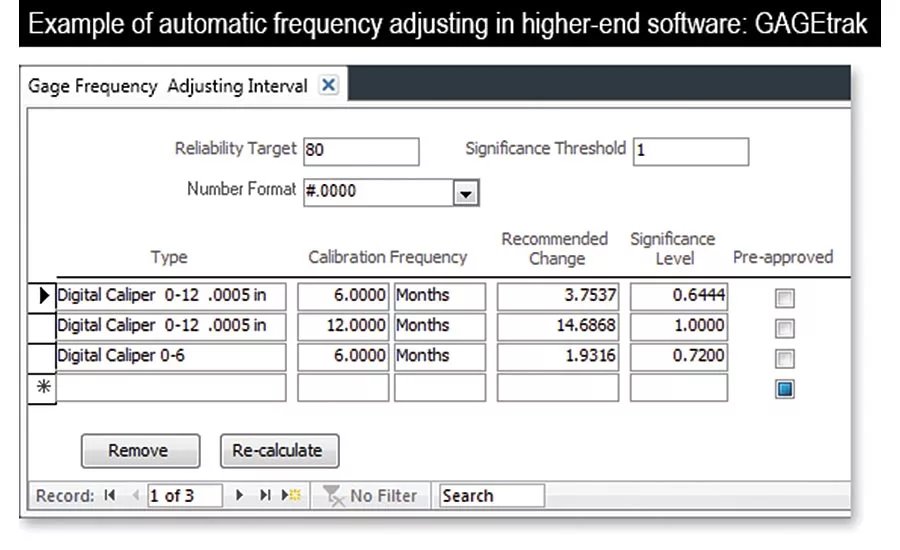Tick Pre-approved for the 14.6868 row
Image resolution: width=900 pixels, height=550 pixels.
tap(785, 328)
